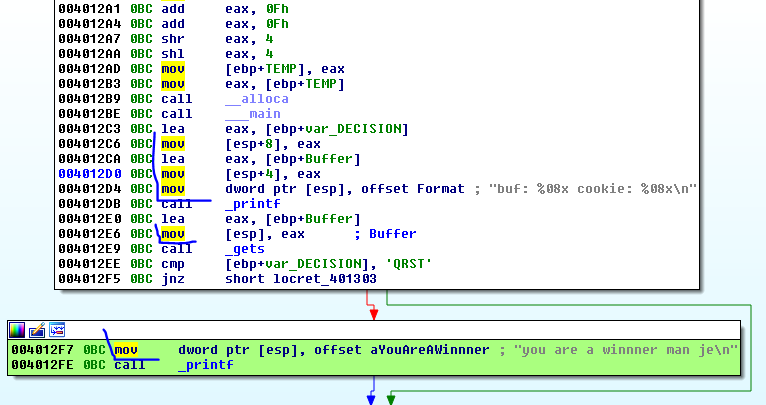766x405 pixels.
Task: Click the red false-branch arrow head
Action: 373,314
